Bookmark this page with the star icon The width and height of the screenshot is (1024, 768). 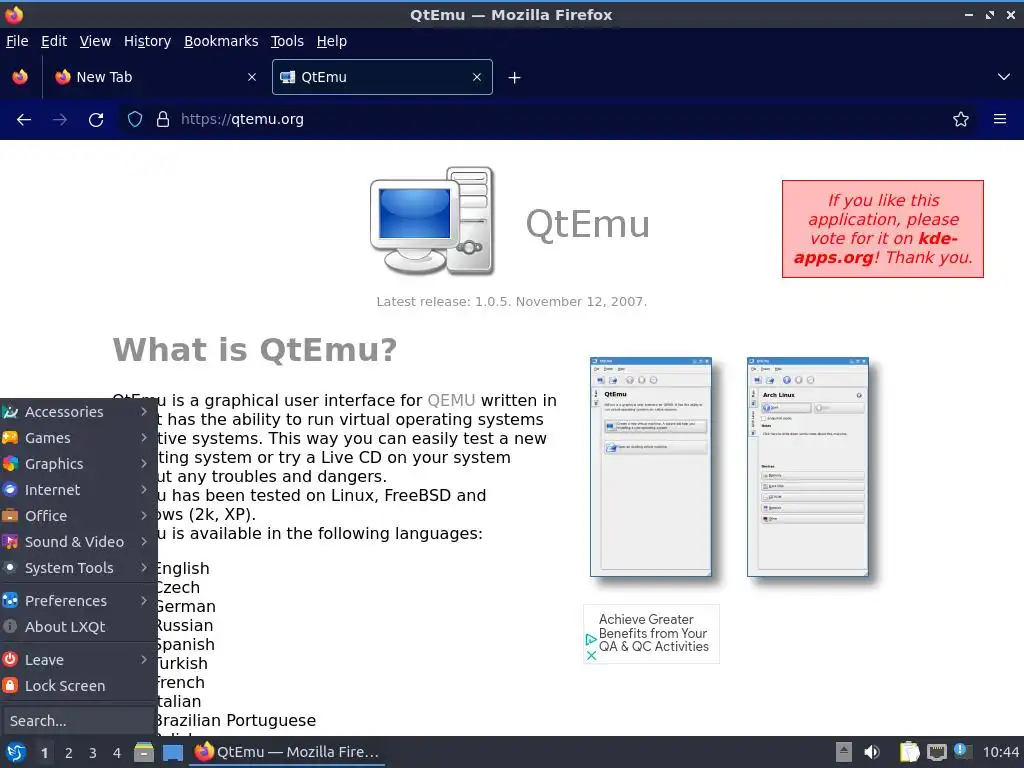coord(961,120)
